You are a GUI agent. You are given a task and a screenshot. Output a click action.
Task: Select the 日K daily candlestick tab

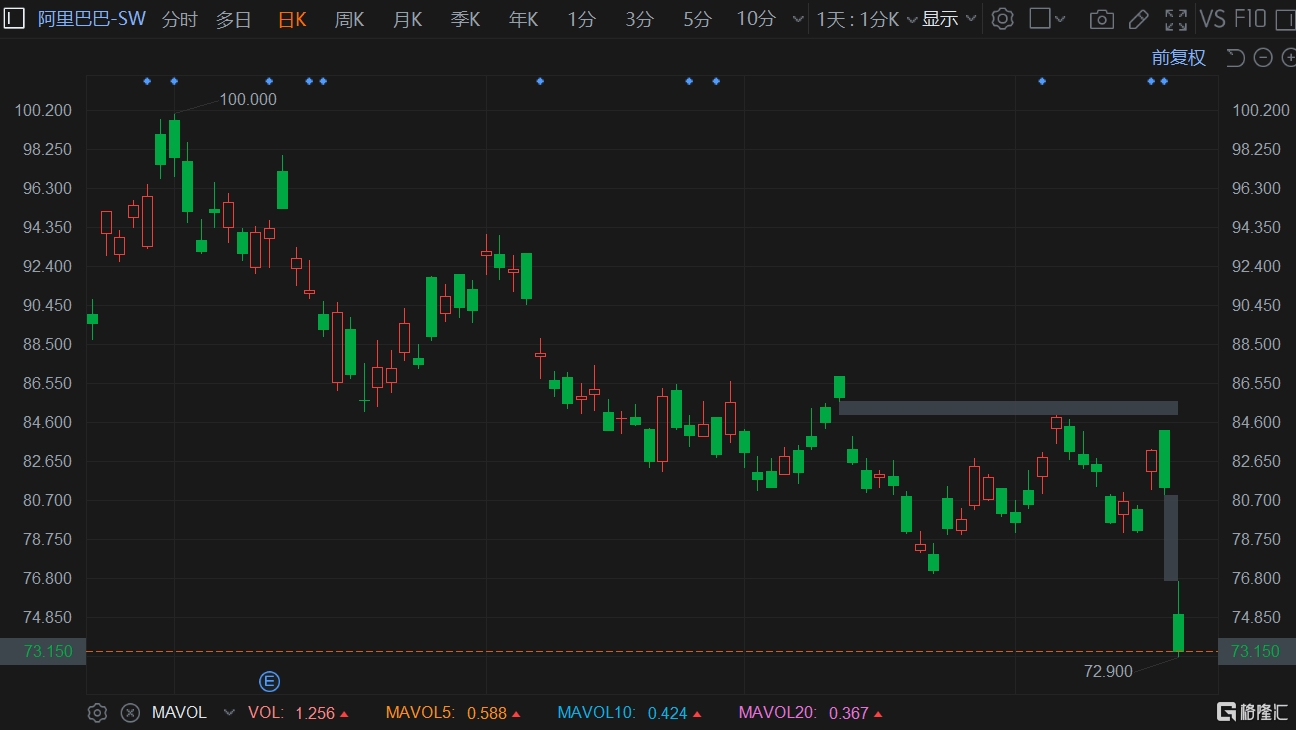click(x=292, y=19)
